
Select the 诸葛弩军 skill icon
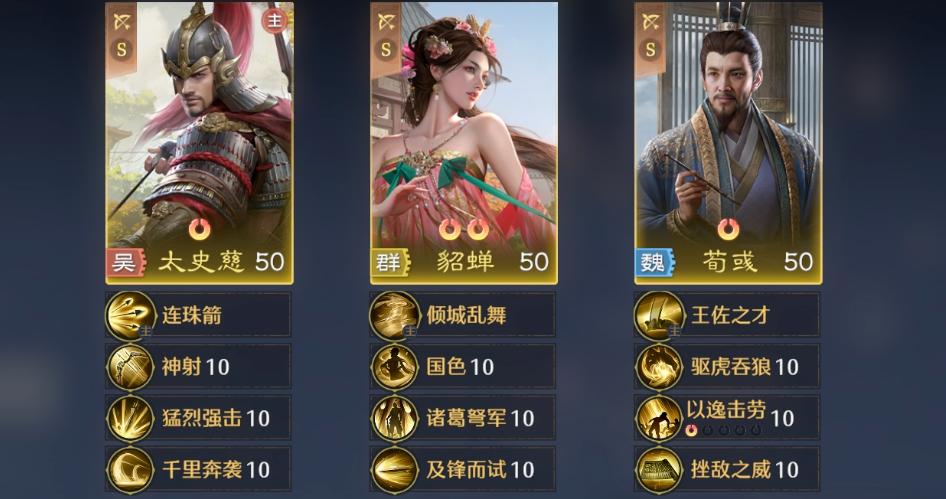pos(395,418)
